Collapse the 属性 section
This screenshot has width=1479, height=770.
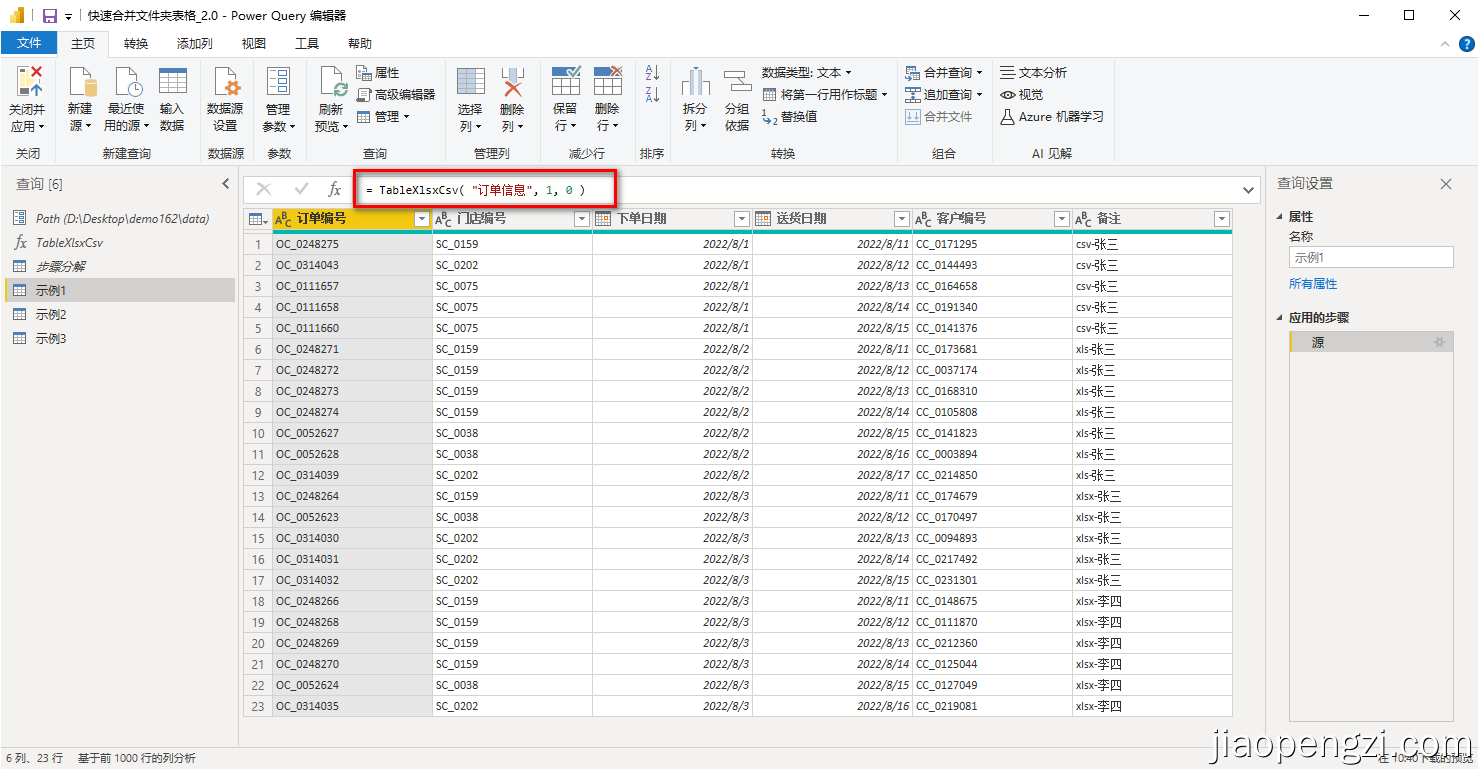tap(1281, 217)
